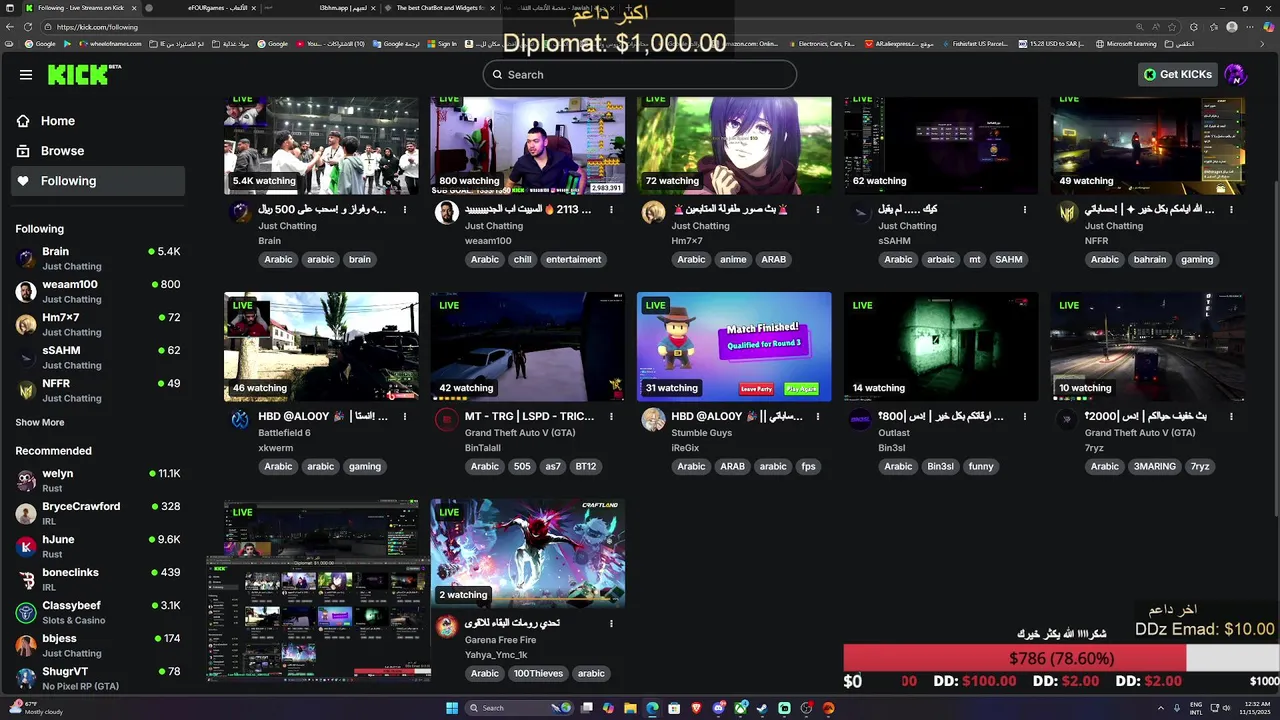Viewport: 1280px width, 720px height.
Task: Open weaam100 channel in Following list
Action: (x=98, y=291)
